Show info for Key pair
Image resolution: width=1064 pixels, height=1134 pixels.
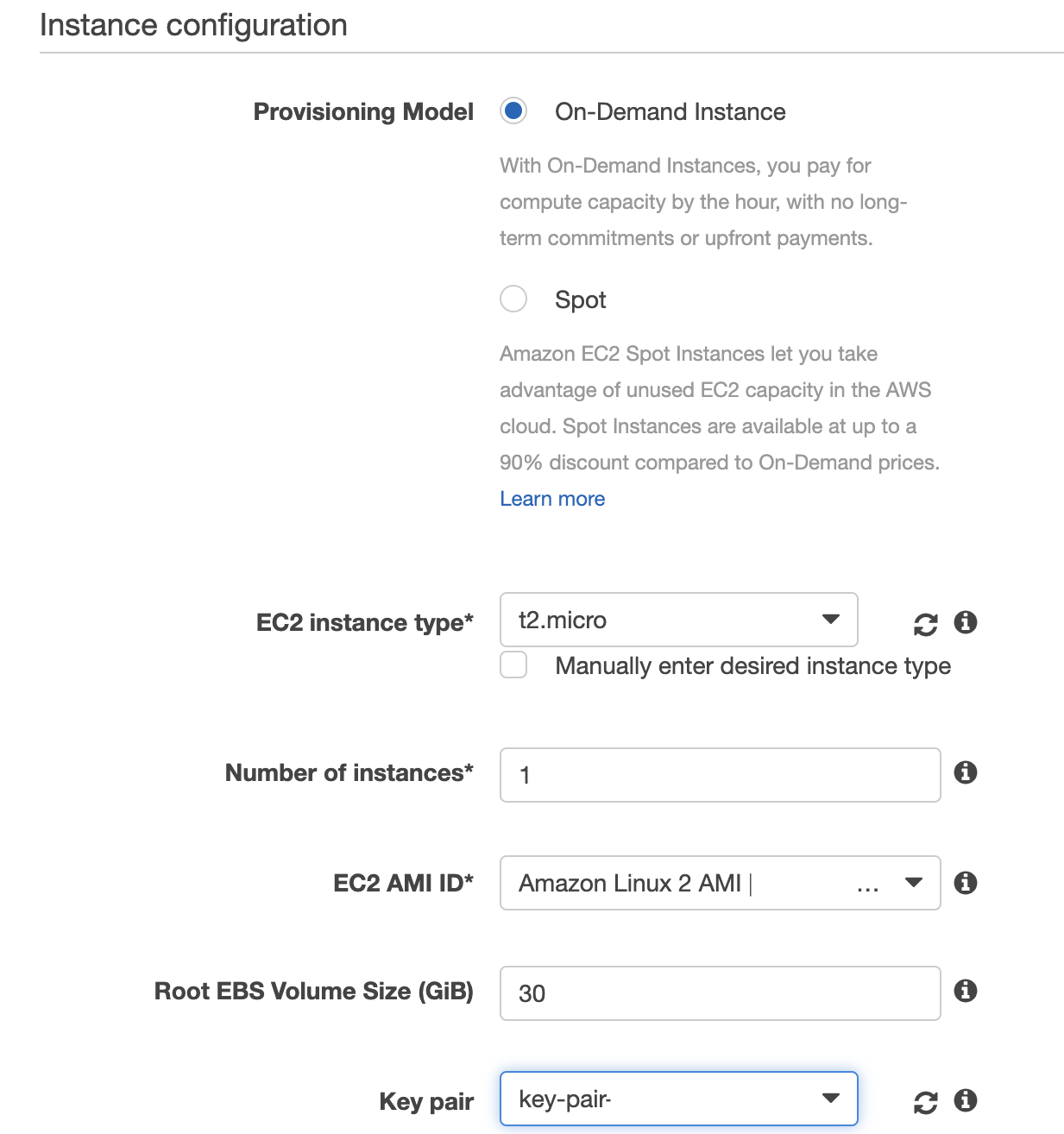[966, 1100]
